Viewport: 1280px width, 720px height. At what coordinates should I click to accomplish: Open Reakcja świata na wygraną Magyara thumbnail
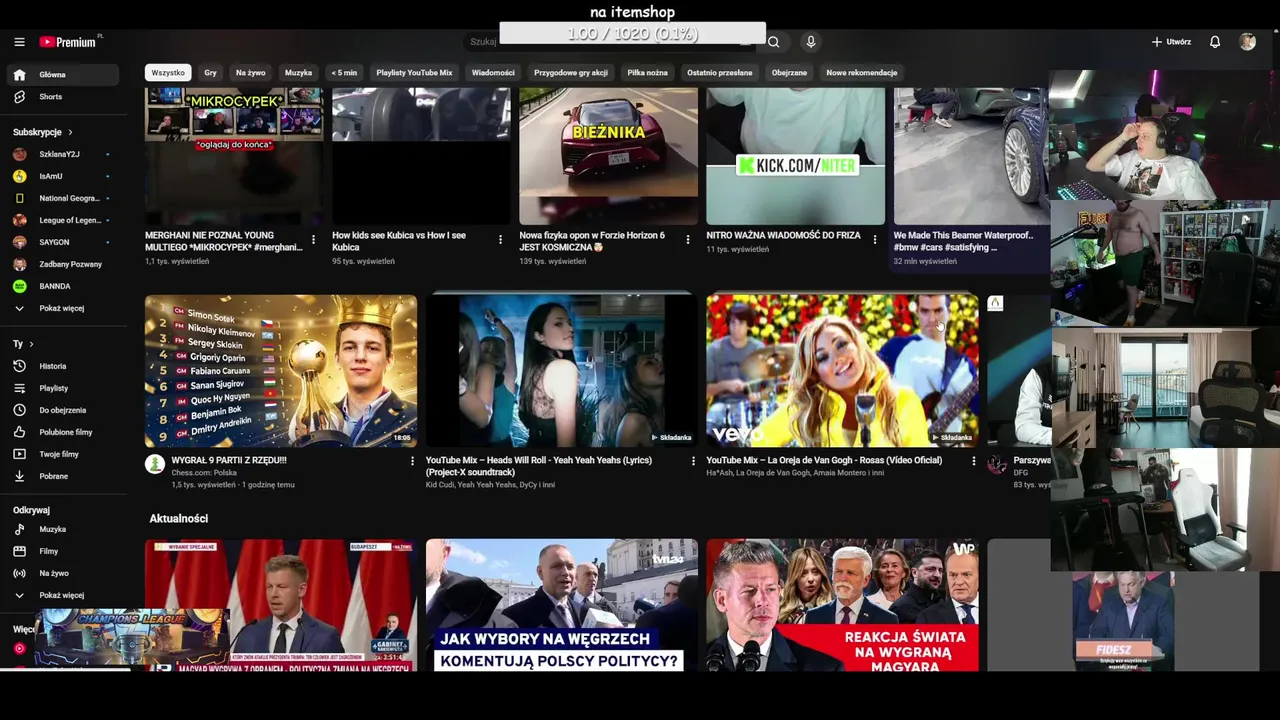pos(843,605)
